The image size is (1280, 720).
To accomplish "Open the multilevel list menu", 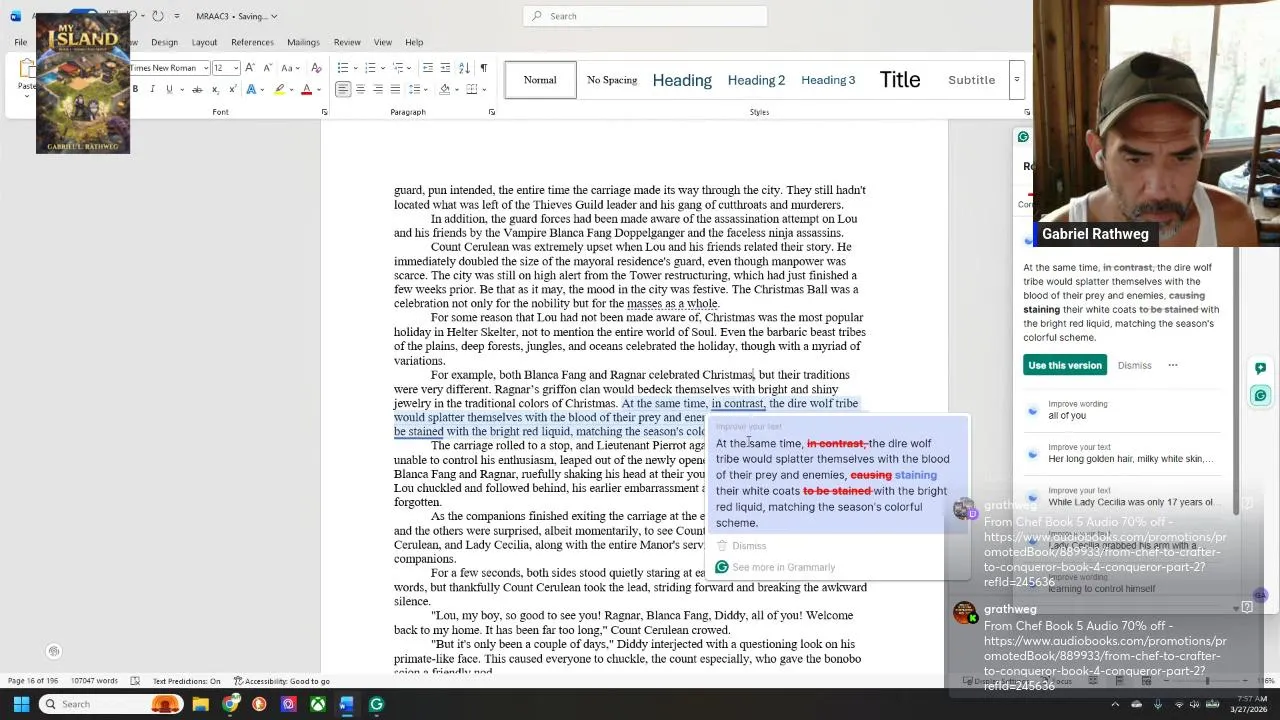I will point(398,68).
